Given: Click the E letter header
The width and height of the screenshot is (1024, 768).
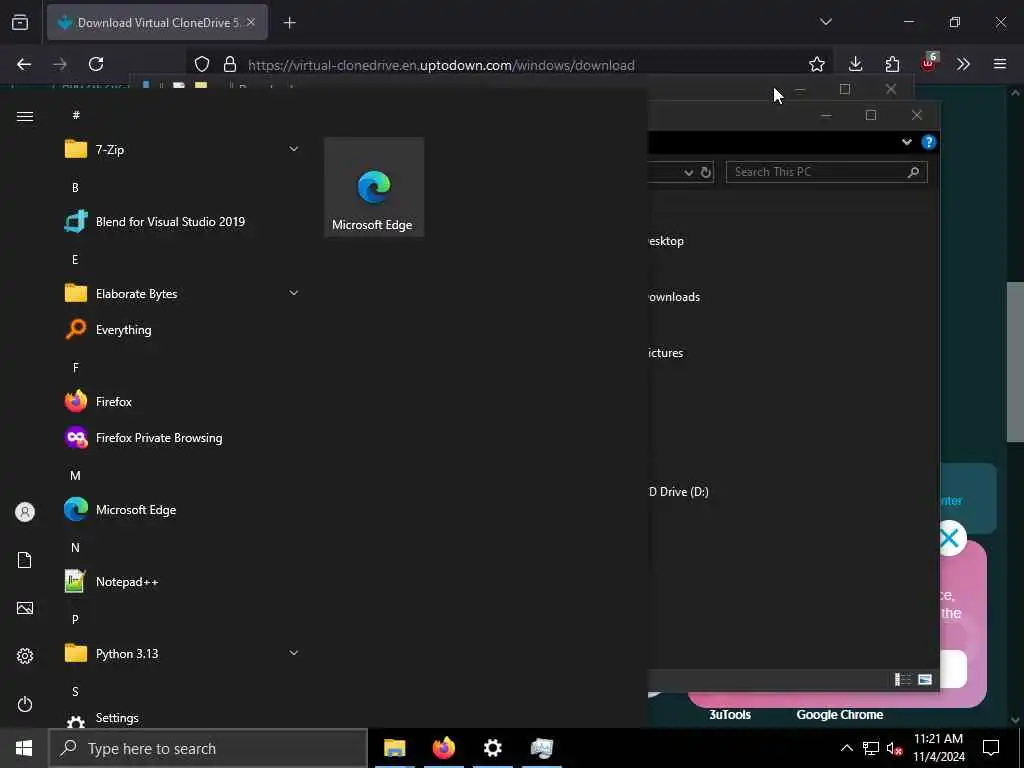Looking at the screenshot, I should coord(75,259).
